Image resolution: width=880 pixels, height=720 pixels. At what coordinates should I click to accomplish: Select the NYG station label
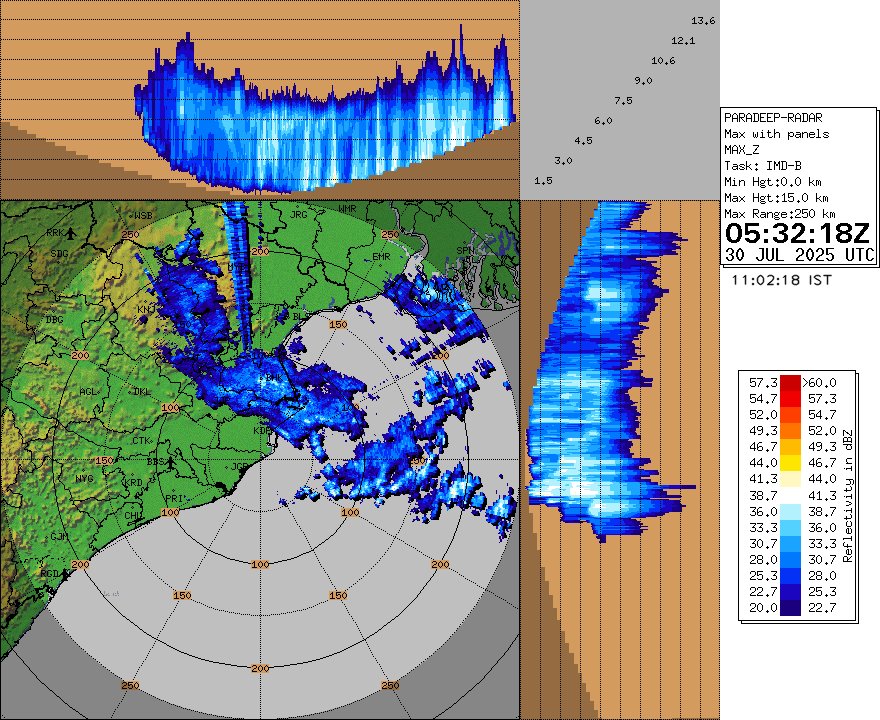[84, 479]
